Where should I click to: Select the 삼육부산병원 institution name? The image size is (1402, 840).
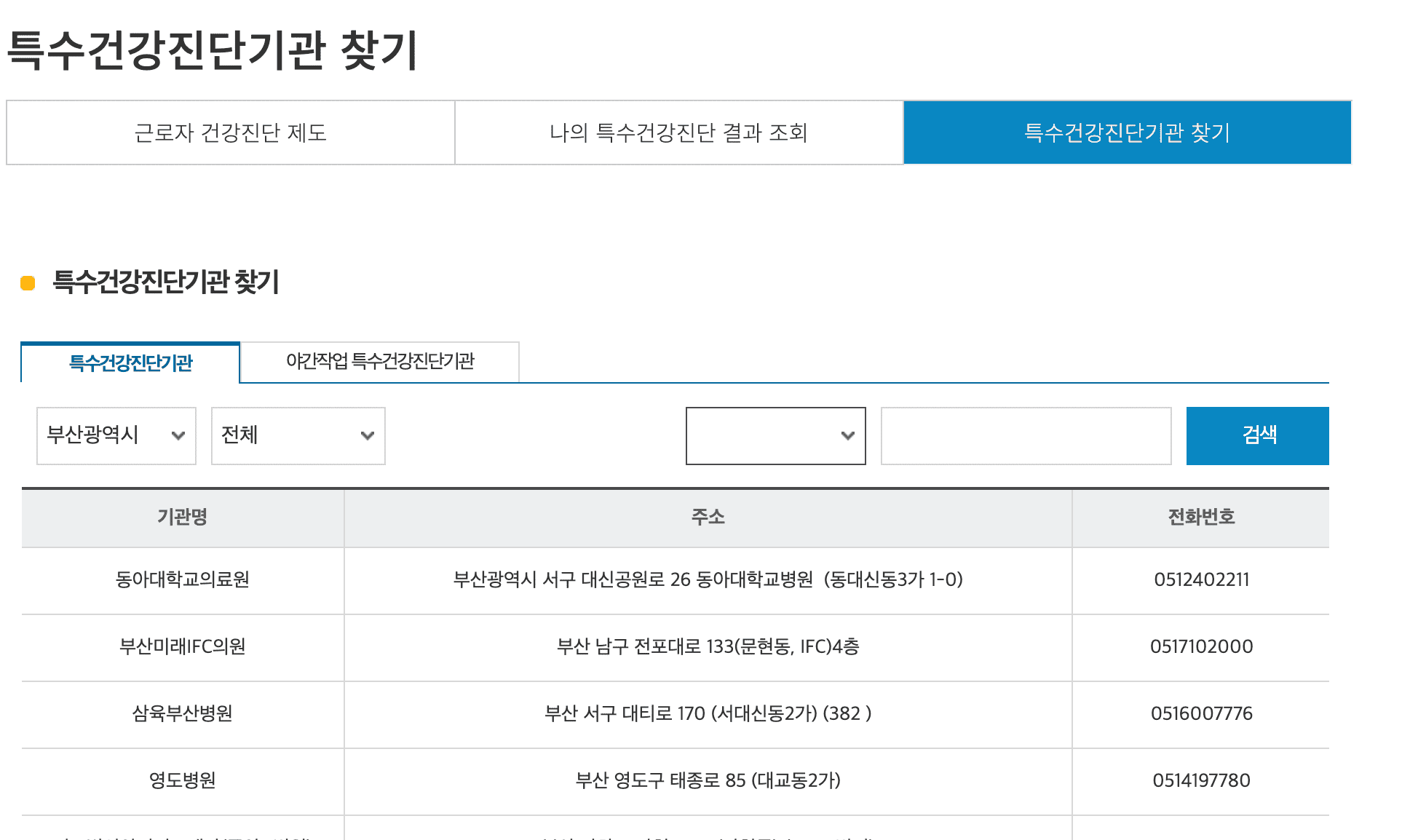(183, 713)
